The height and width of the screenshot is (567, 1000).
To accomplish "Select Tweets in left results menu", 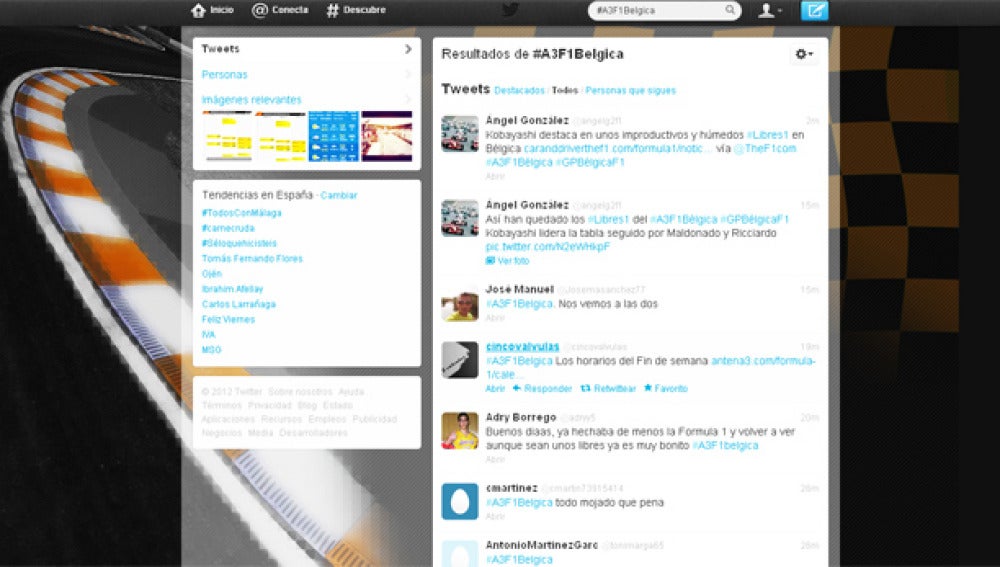I will pos(221,48).
